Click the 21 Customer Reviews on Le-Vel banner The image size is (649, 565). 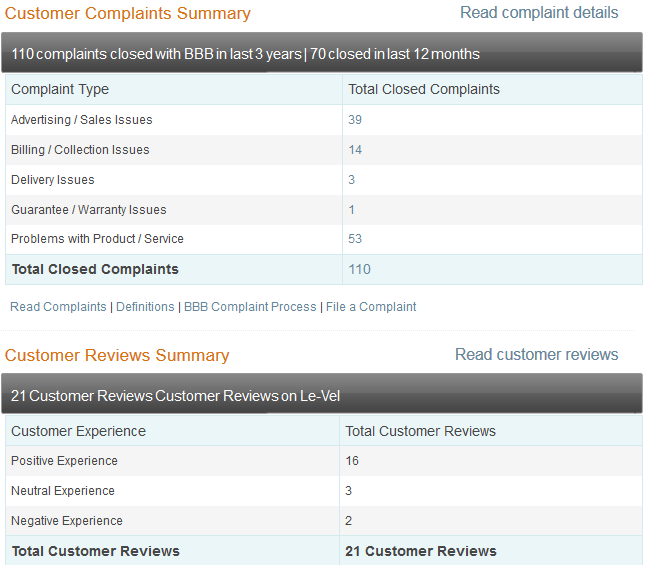pos(176,396)
